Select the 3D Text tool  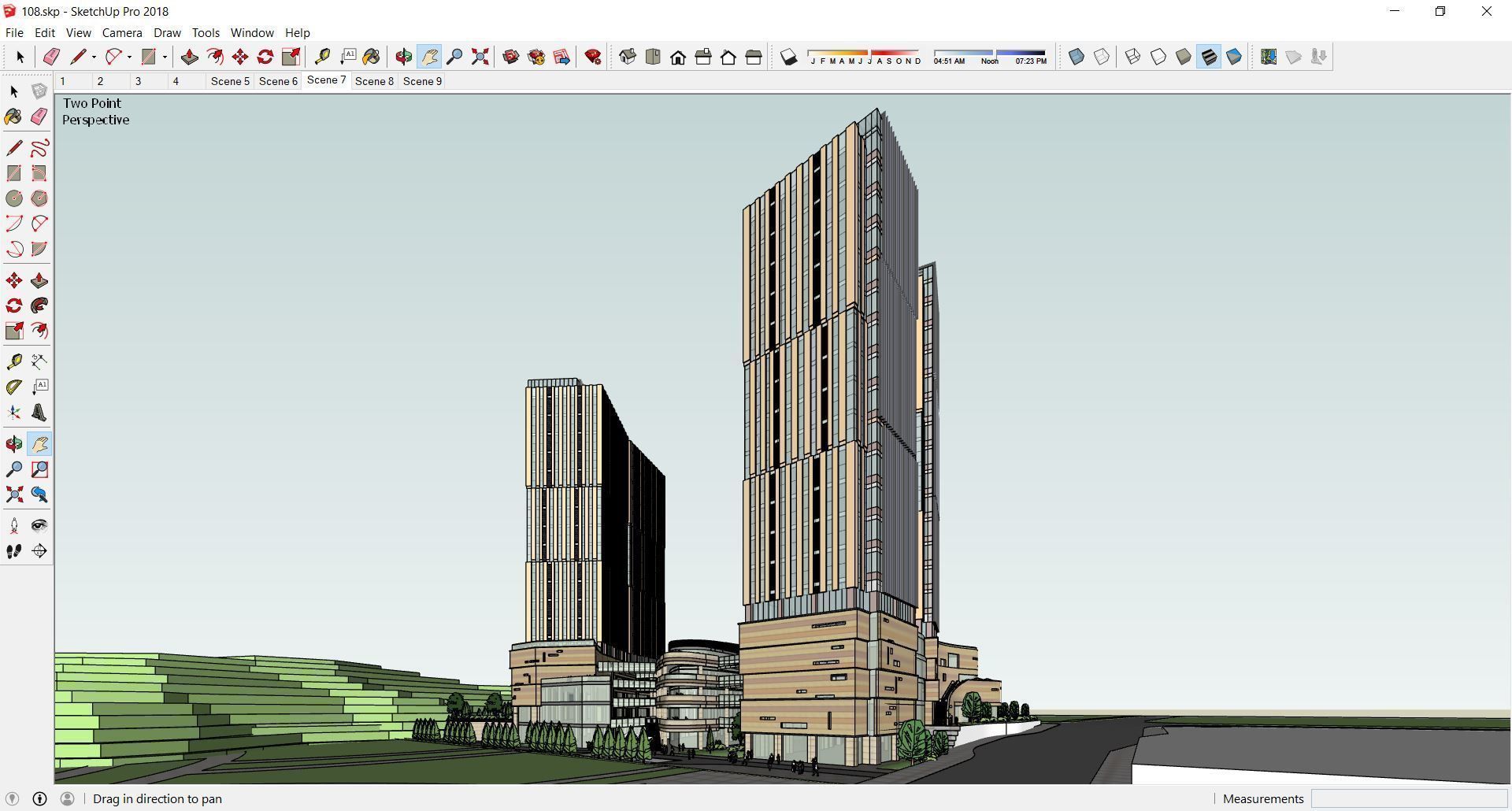[39, 413]
